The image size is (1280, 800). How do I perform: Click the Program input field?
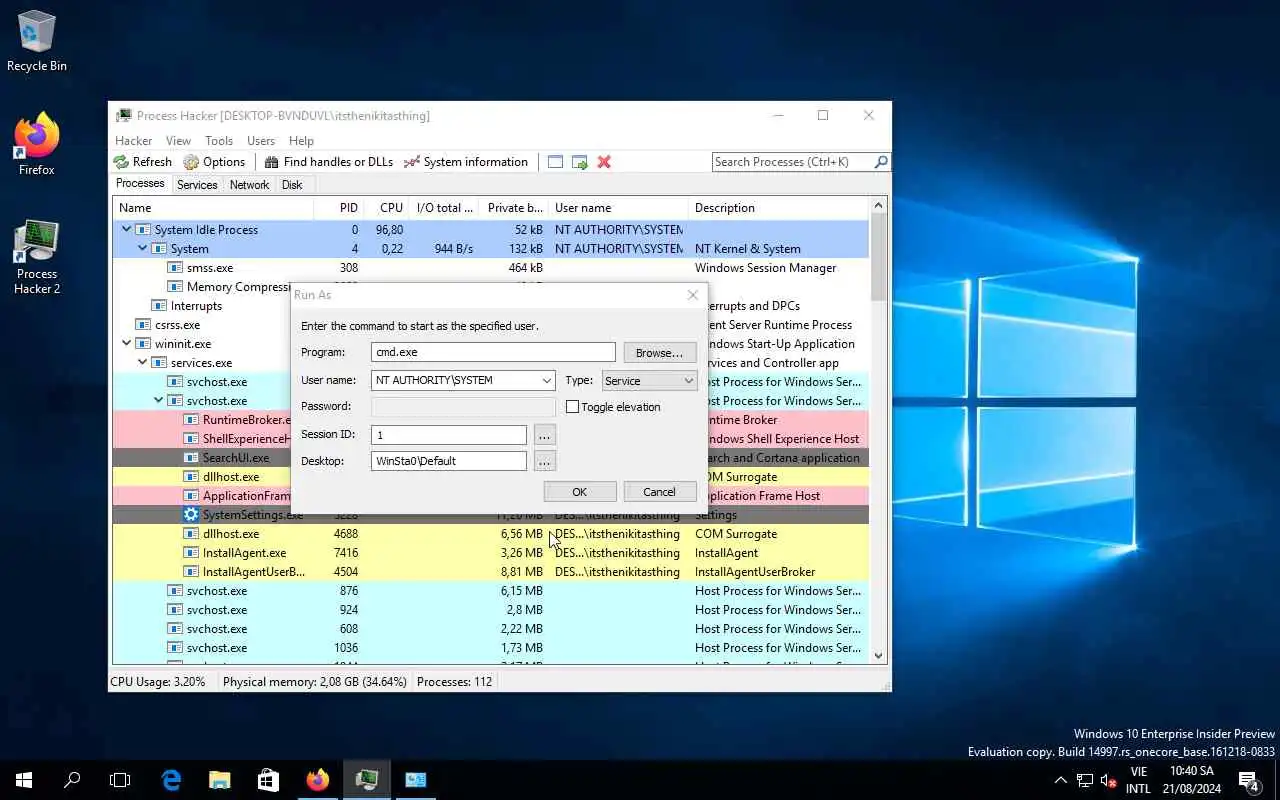point(493,352)
